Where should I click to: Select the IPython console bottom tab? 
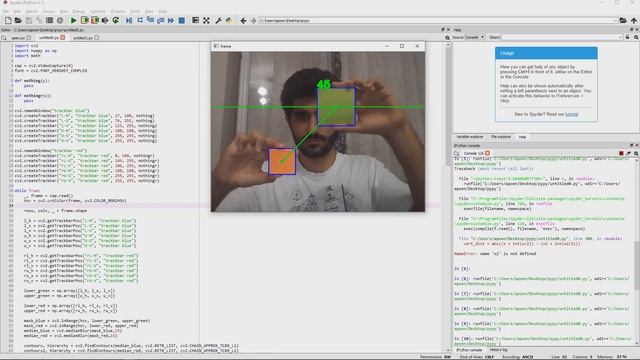tap(469, 350)
